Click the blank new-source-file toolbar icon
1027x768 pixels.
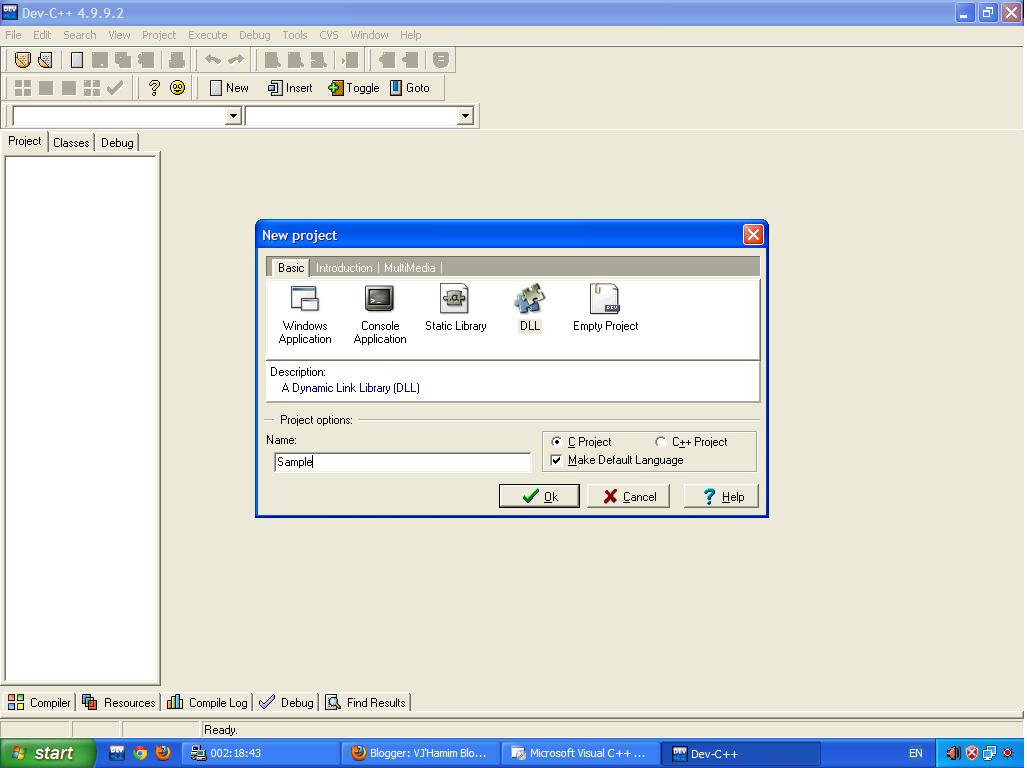click(77, 60)
